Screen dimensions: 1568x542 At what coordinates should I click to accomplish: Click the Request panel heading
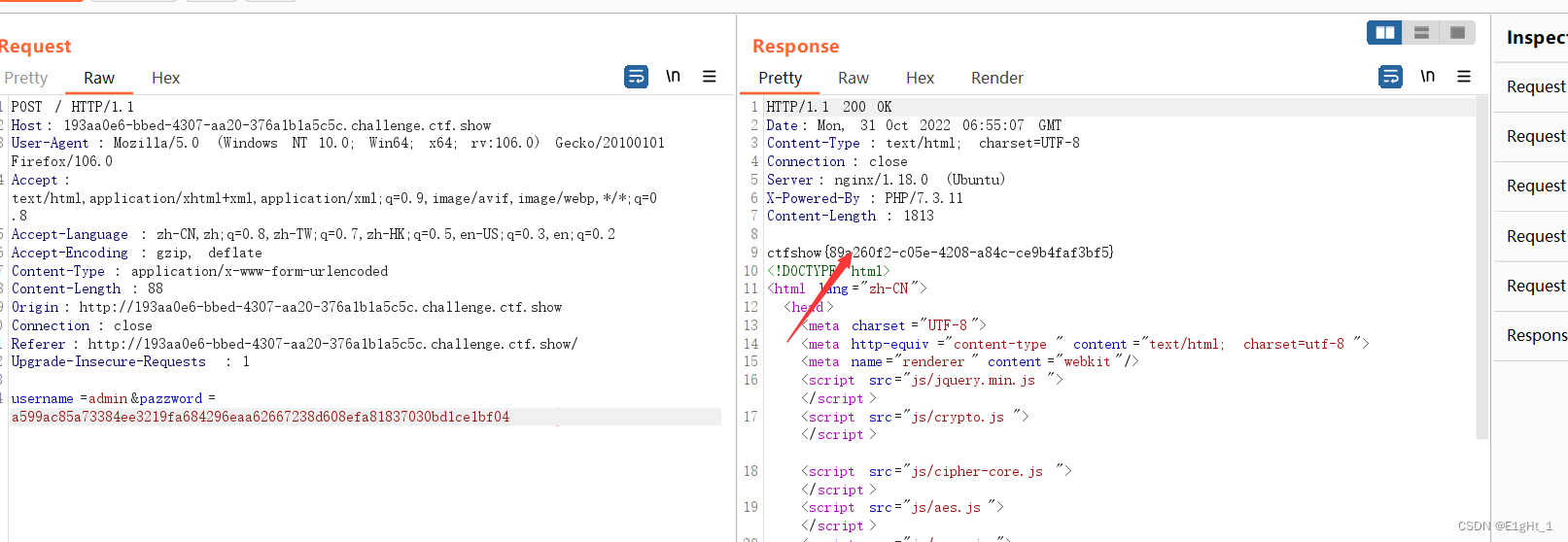point(35,46)
